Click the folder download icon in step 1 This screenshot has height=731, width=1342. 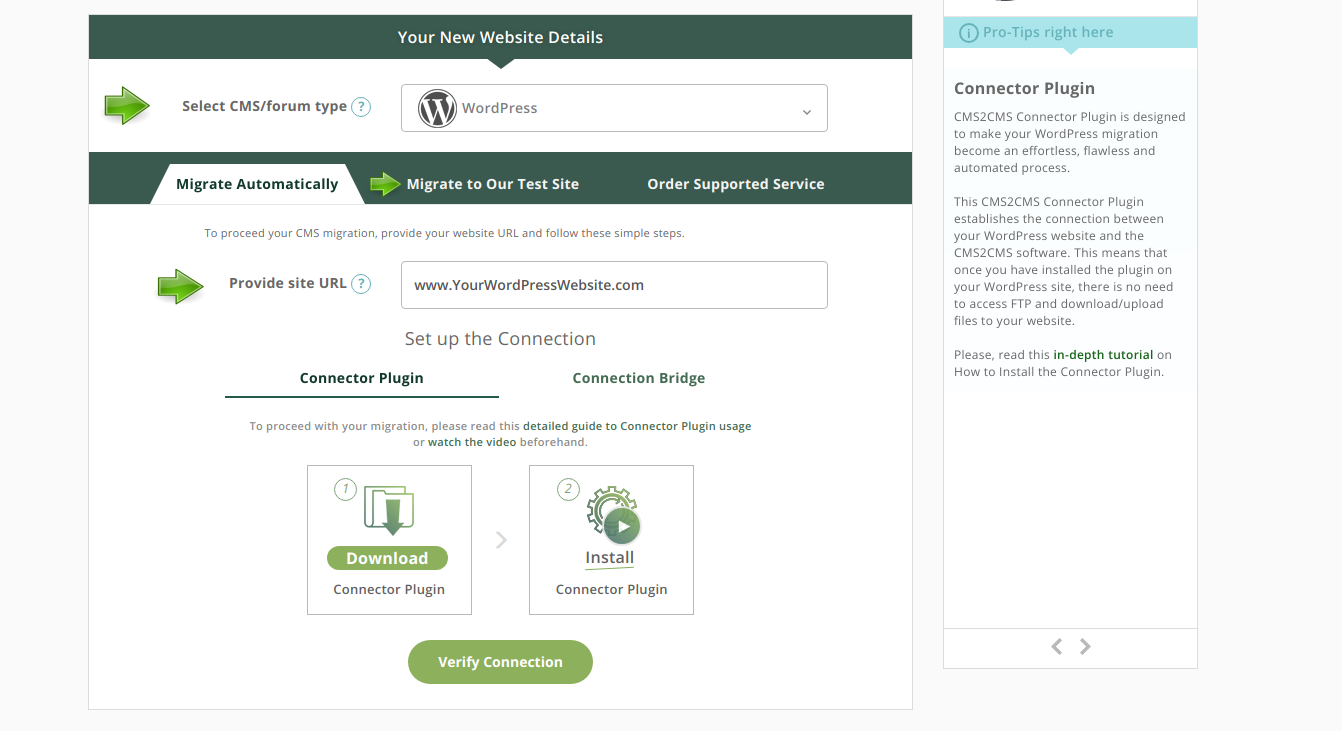(389, 509)
